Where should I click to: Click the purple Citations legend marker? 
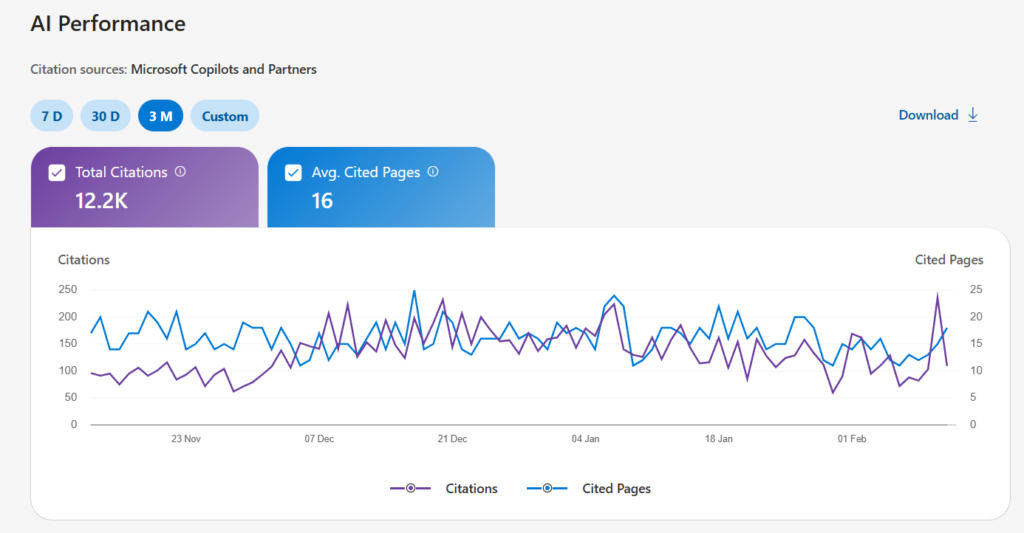pos(410,488)
